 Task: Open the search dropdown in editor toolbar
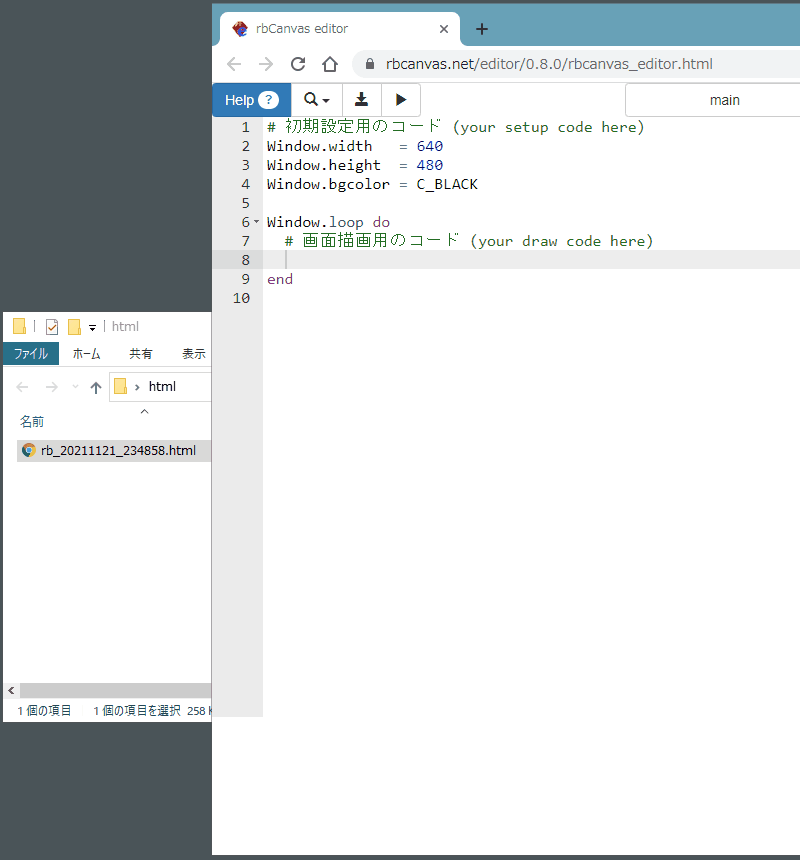[x=316, y=100]
